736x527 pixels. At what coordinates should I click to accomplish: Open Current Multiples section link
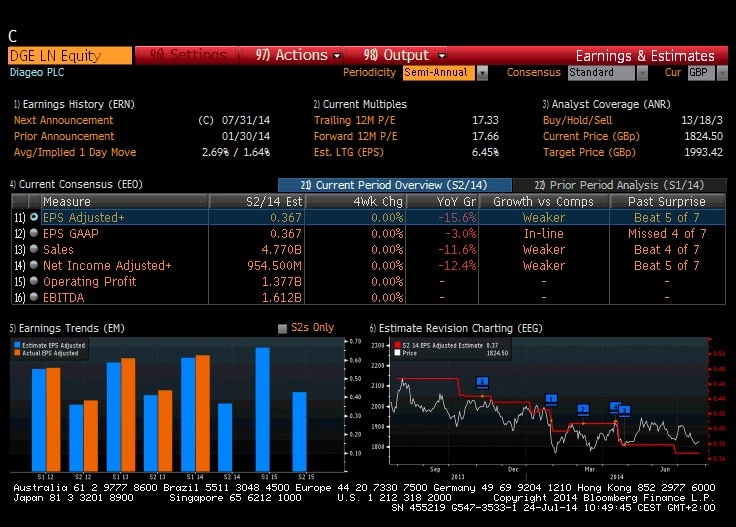pyautogui.click(x=360, y=104)
